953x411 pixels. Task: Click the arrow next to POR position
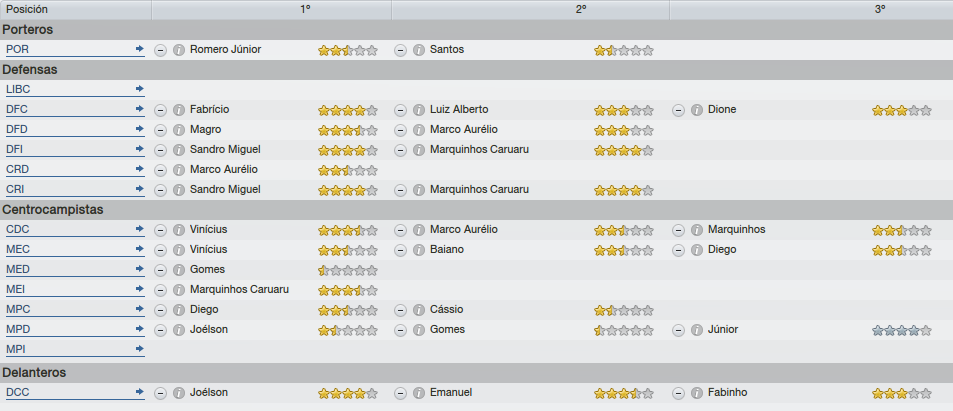click(140, 49)
